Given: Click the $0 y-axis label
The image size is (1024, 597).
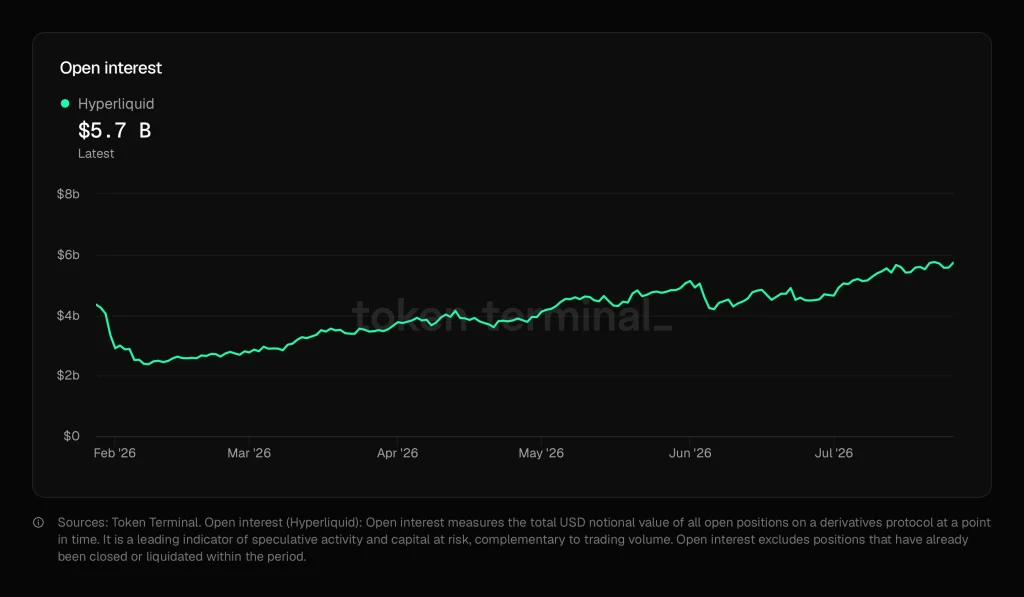Looking at the screenshot, I should (71, 436).
